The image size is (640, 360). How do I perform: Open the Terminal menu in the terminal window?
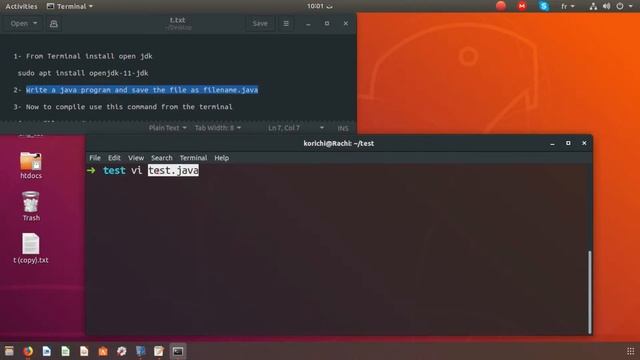pos(193,158)
